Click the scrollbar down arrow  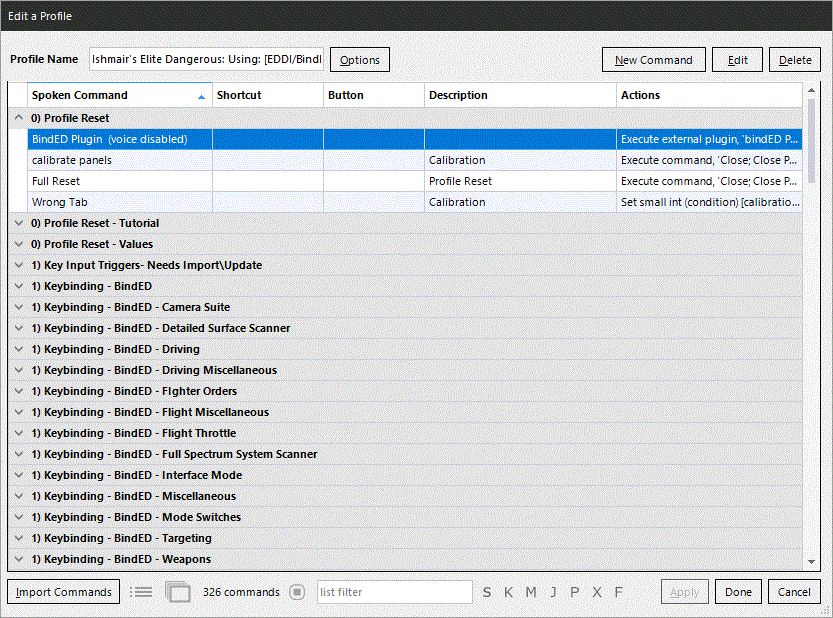tap(811, 561)
